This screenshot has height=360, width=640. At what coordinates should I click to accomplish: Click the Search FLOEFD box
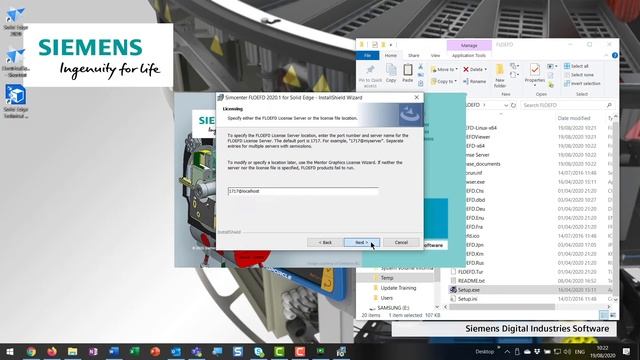pyautogui.click(x=567, y=105)
